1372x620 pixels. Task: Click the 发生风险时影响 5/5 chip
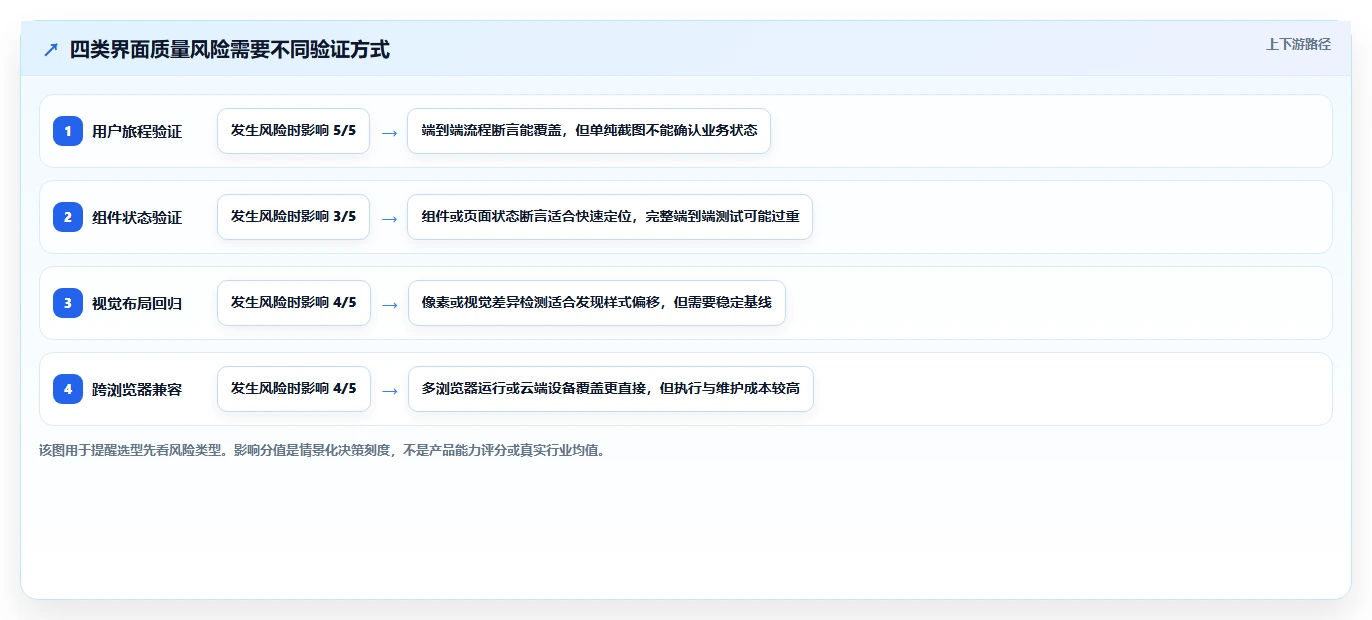294,131
